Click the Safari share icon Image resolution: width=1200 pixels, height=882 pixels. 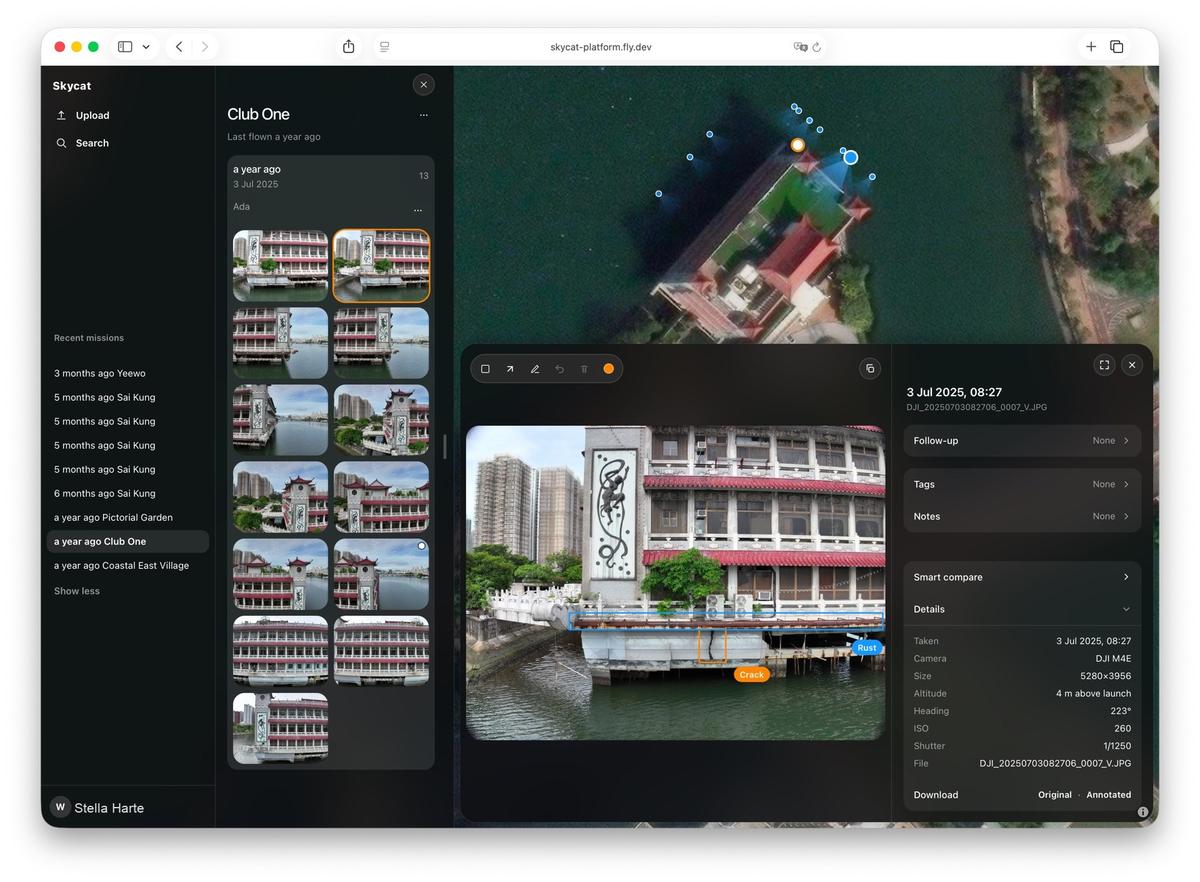coord(348,47)
